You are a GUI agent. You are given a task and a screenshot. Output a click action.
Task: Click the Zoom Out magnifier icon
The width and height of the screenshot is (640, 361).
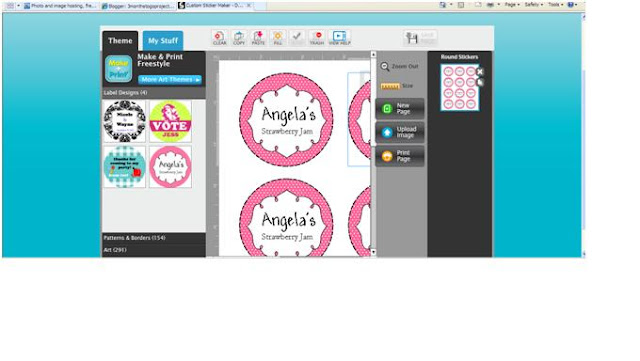tap(385, 67)
